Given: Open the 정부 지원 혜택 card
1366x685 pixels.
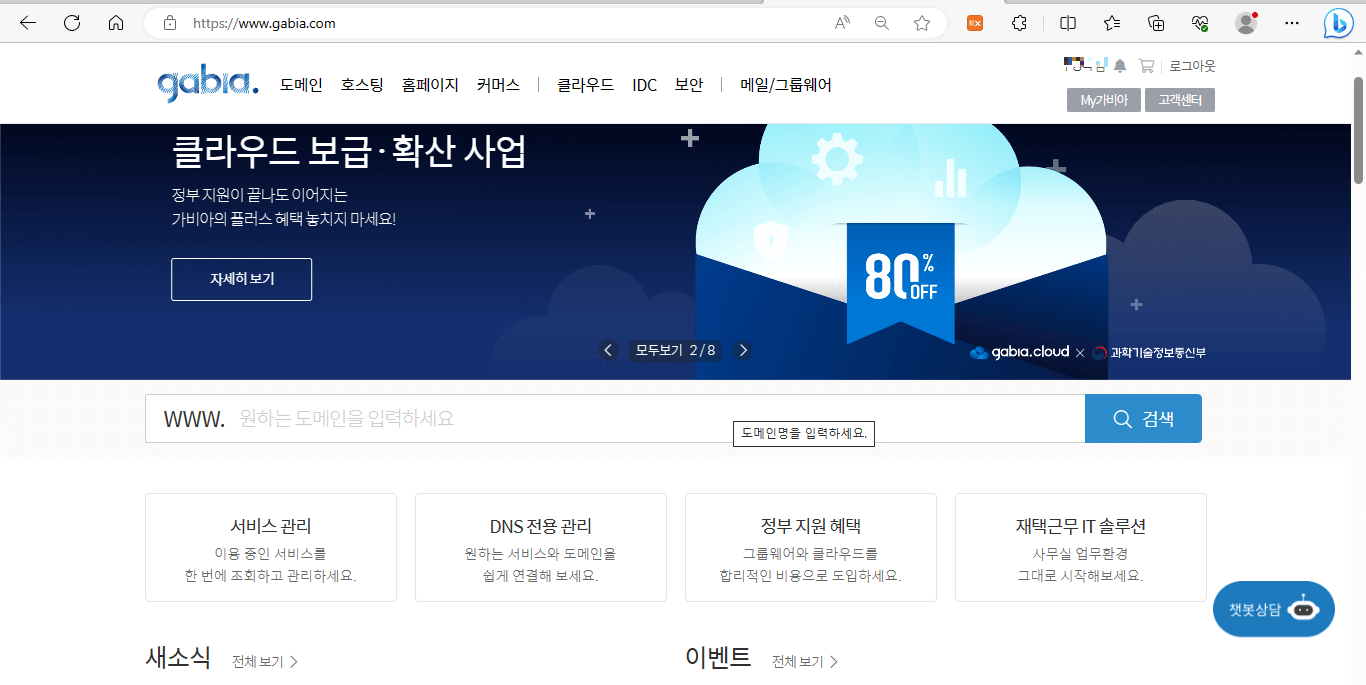Looking at the screenshot, I should click(x=811, y=547).
